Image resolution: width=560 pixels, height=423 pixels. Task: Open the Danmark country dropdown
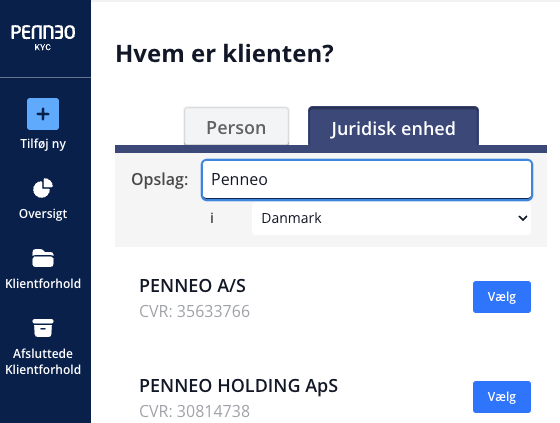(391, 218)
